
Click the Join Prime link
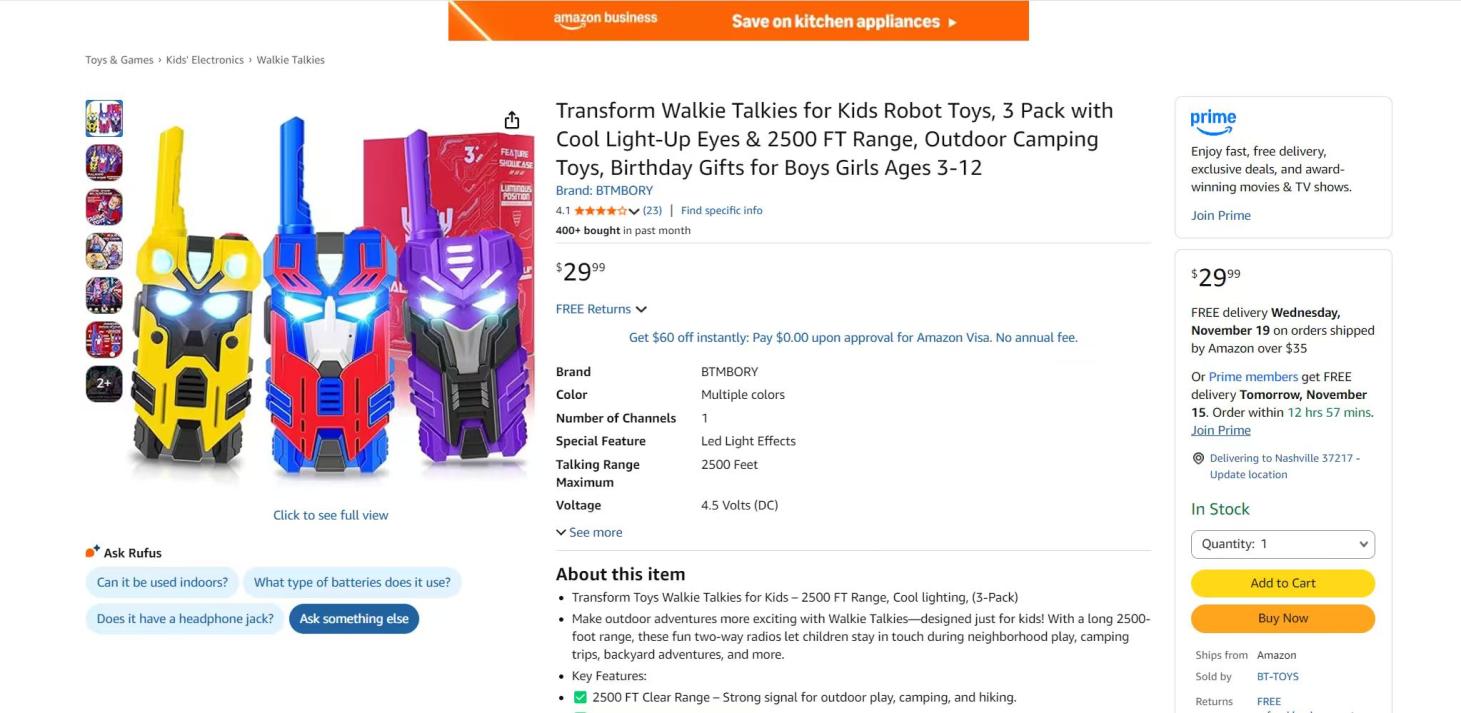tap(1220, 215)
